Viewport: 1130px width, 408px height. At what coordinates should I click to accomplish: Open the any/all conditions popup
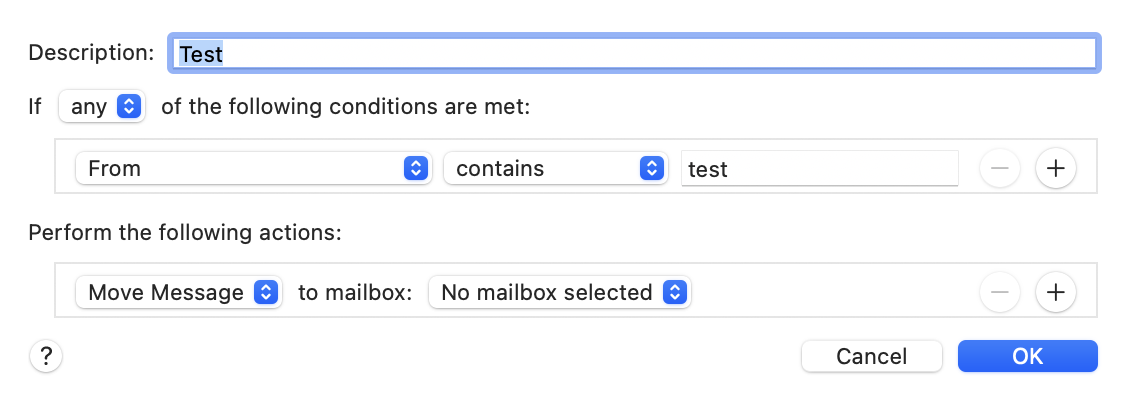point(102,106)
